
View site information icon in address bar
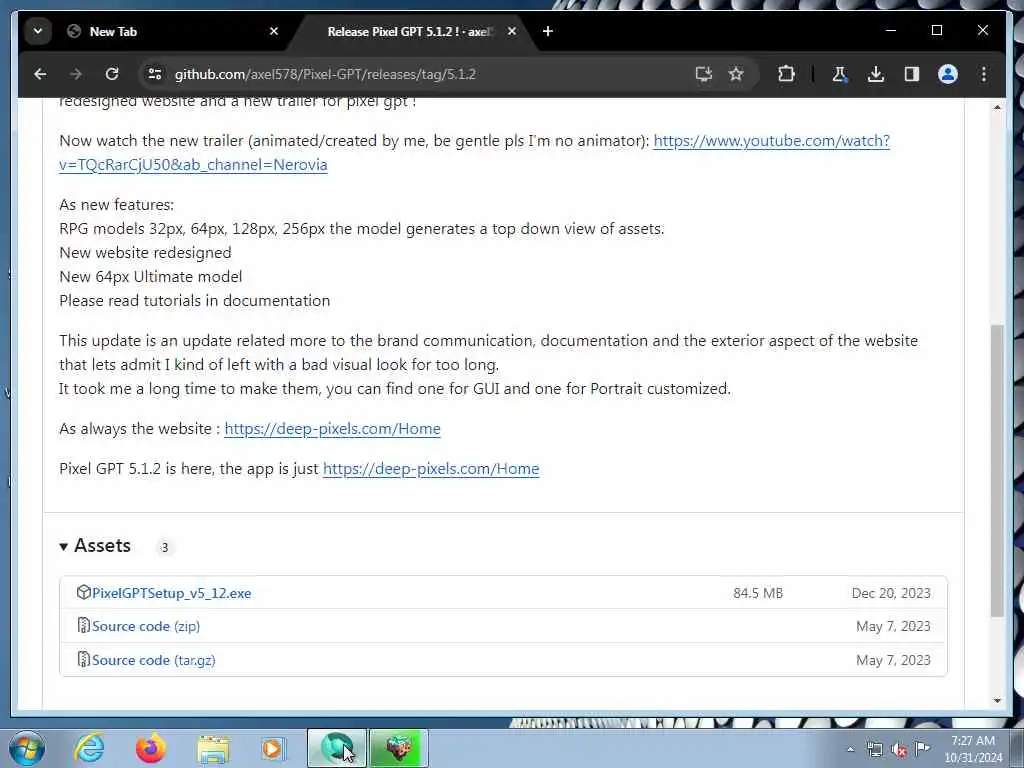(155, 74)
